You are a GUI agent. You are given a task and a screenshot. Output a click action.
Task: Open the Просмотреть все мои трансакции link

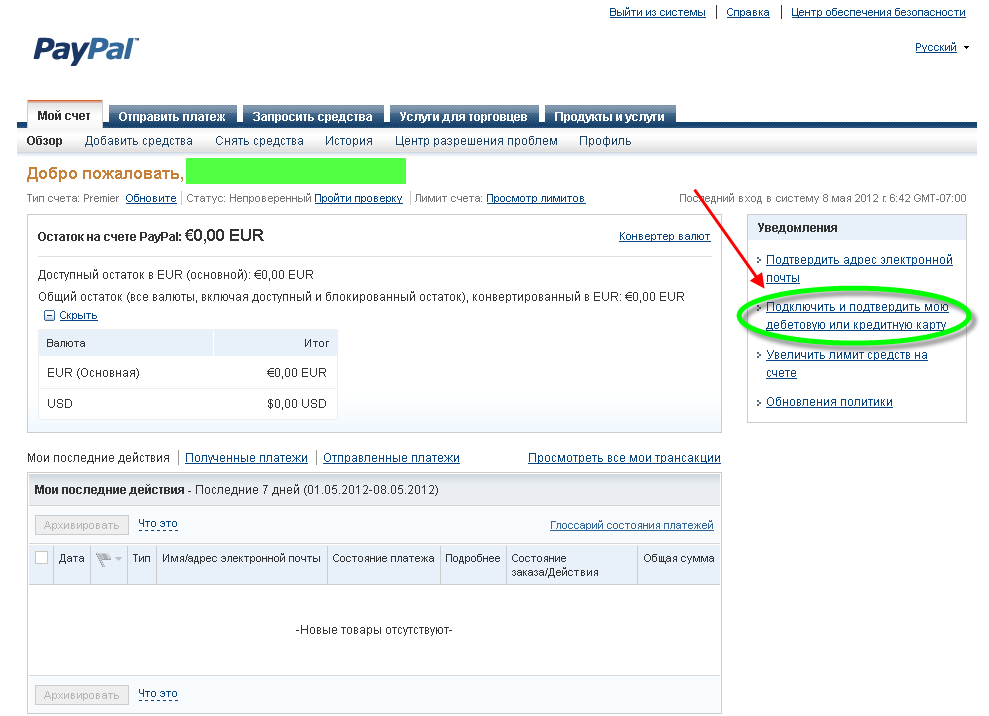coord(624,458)
